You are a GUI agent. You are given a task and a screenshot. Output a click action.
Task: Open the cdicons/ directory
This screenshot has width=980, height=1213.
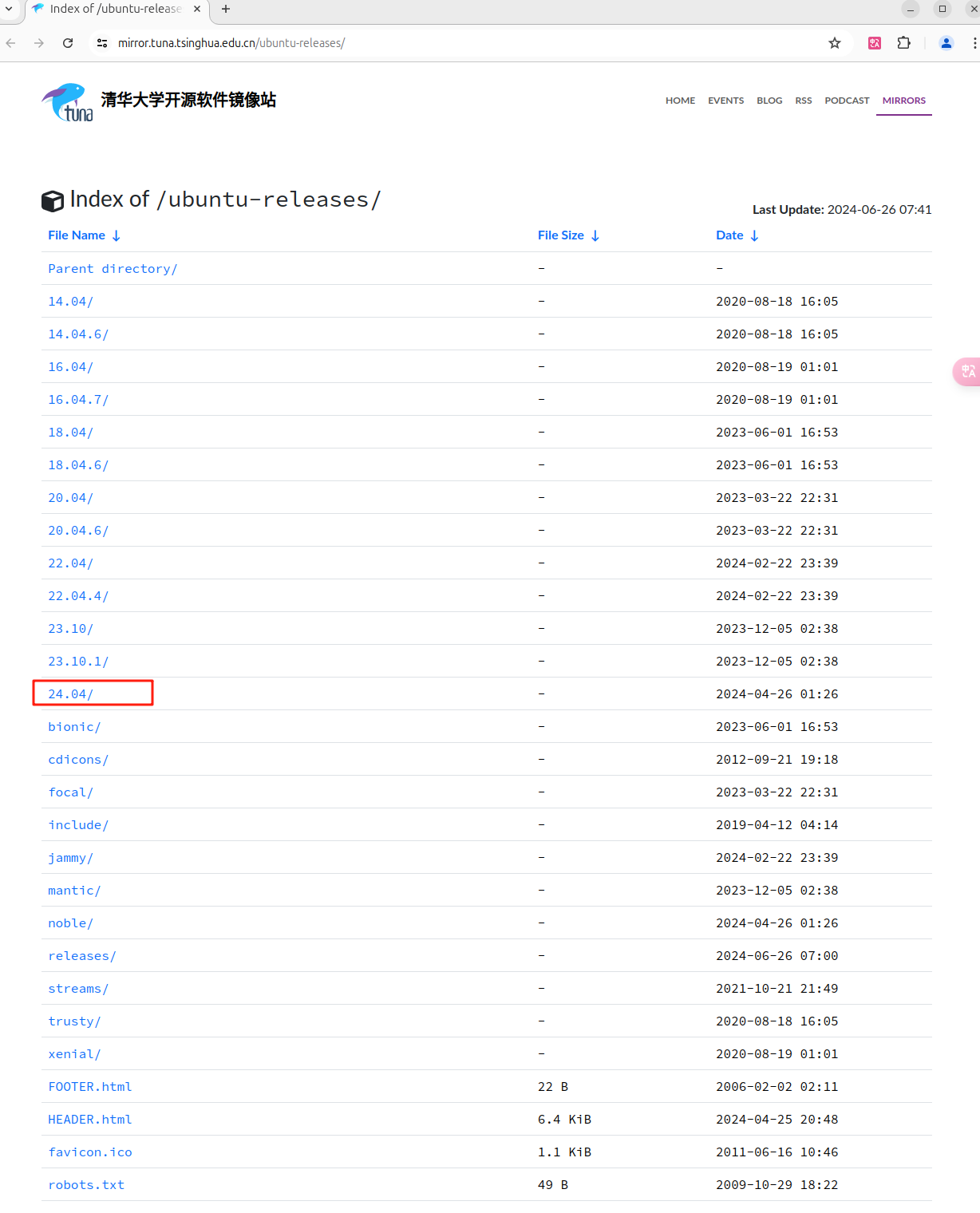(x=78, y=760)
